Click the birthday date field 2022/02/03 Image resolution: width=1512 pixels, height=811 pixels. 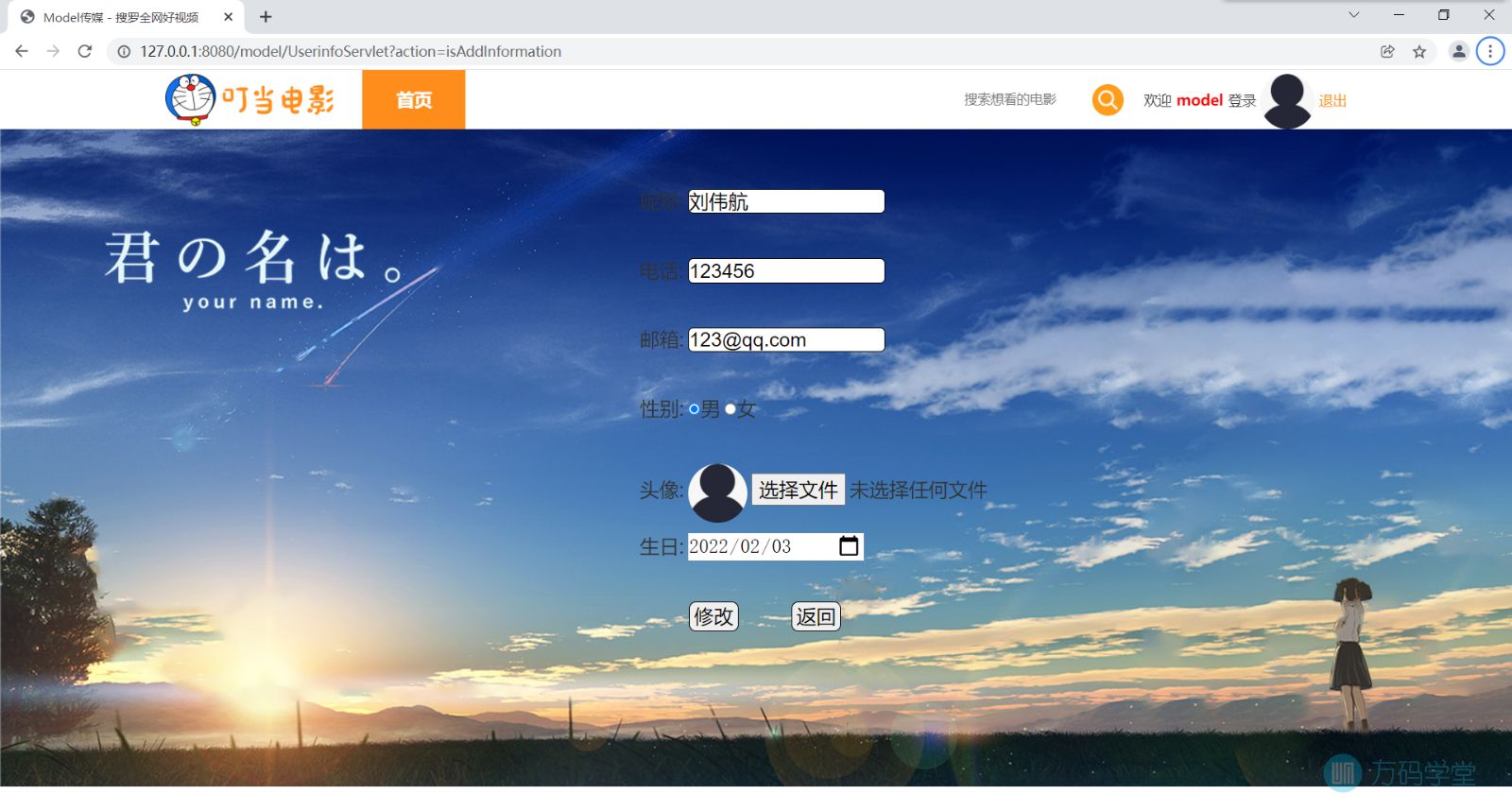(775, 546)
